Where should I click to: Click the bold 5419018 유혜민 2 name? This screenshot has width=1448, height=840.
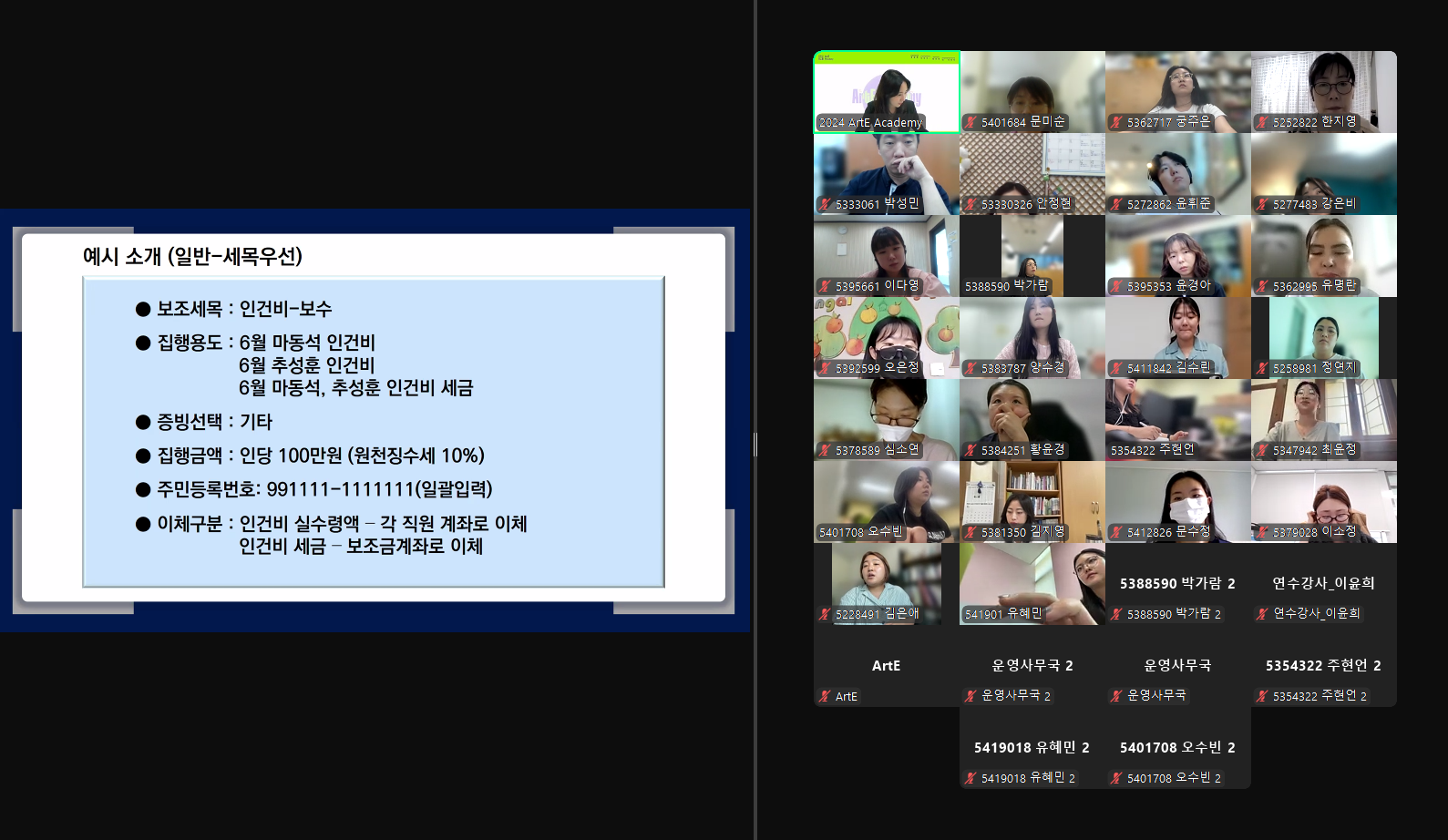click(x=1032, y=747)
